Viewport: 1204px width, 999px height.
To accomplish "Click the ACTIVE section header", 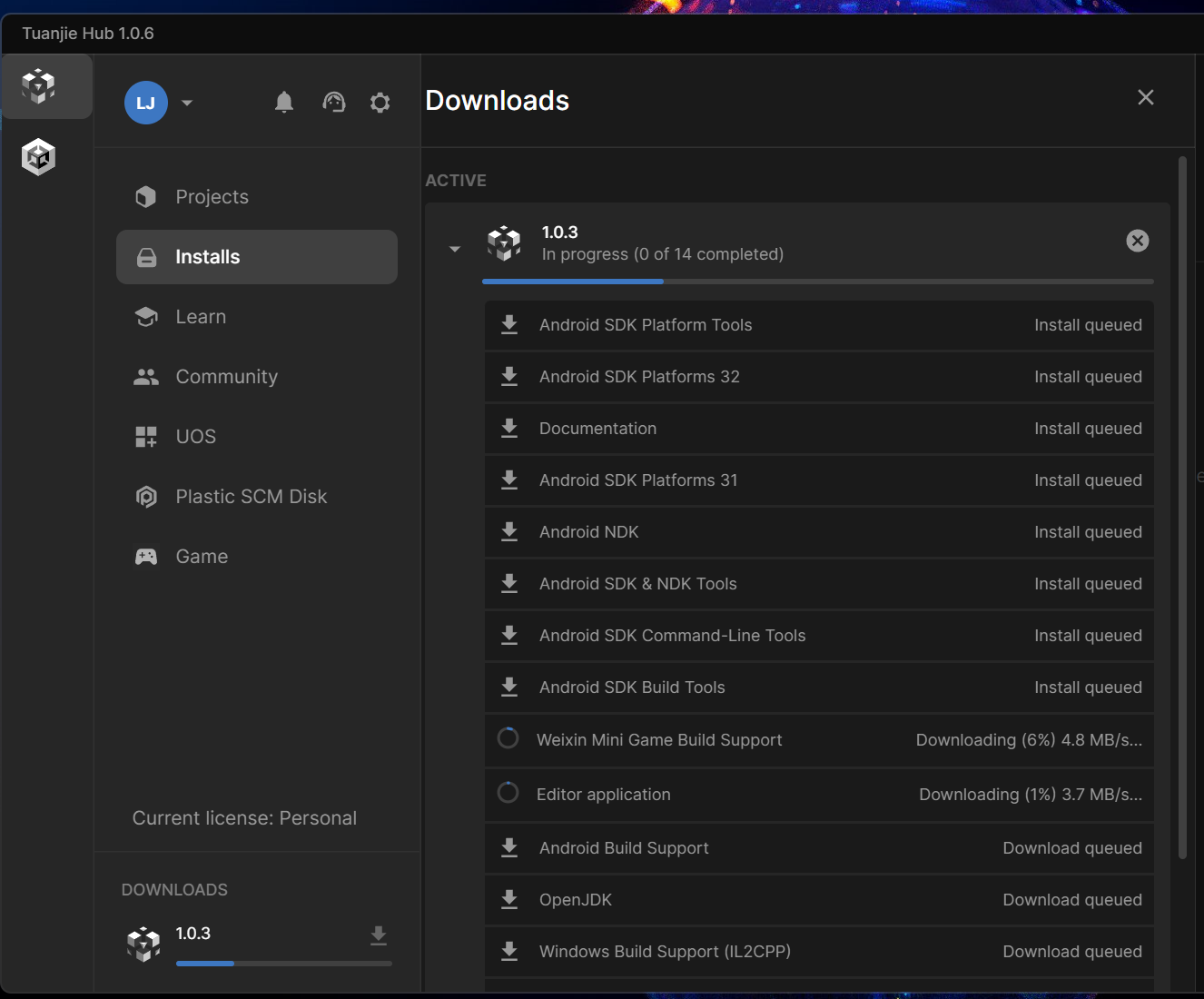I will 456,181.
